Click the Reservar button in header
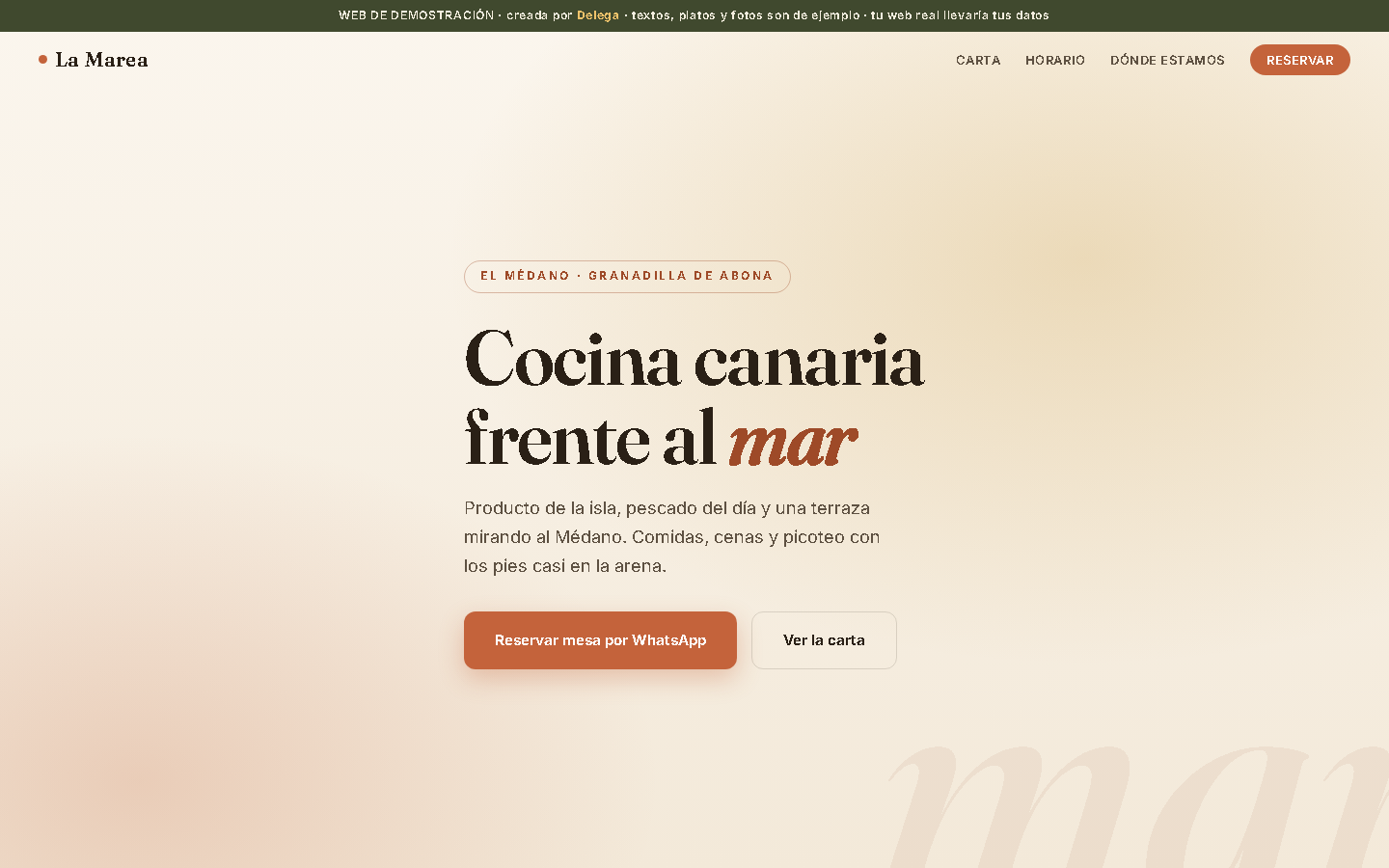 (1300, 60)
